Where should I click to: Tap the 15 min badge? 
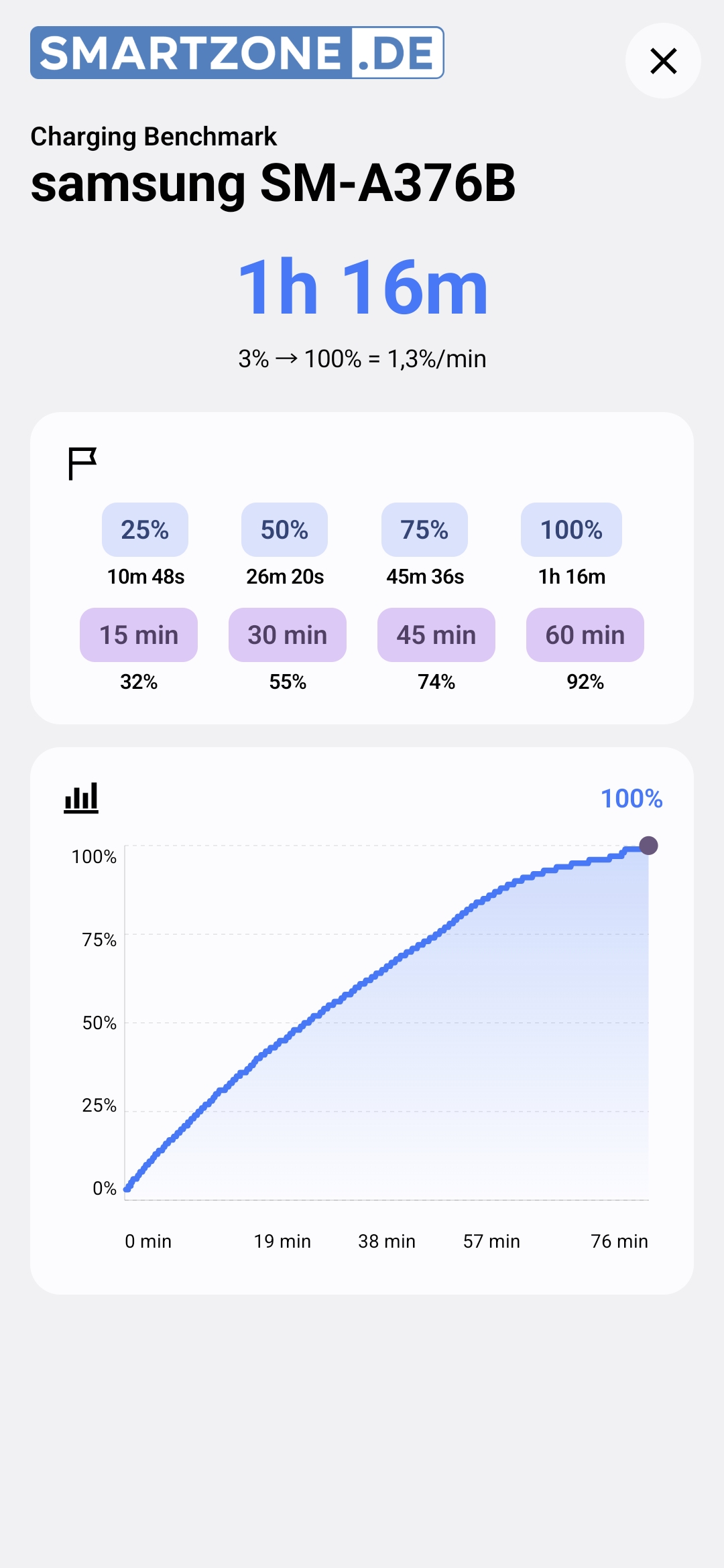139,635
